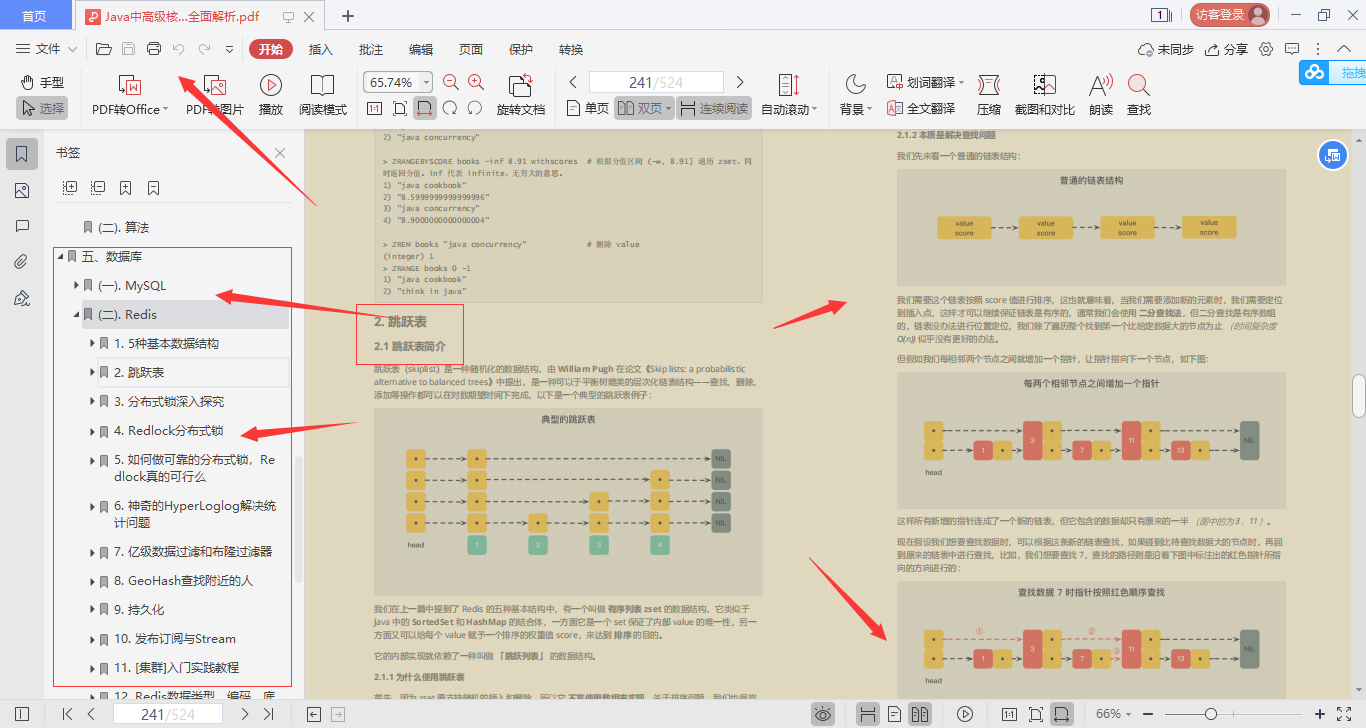
Task: Click the page number field in toolbar
Action: pyautogui.click(x=656, y=82)
